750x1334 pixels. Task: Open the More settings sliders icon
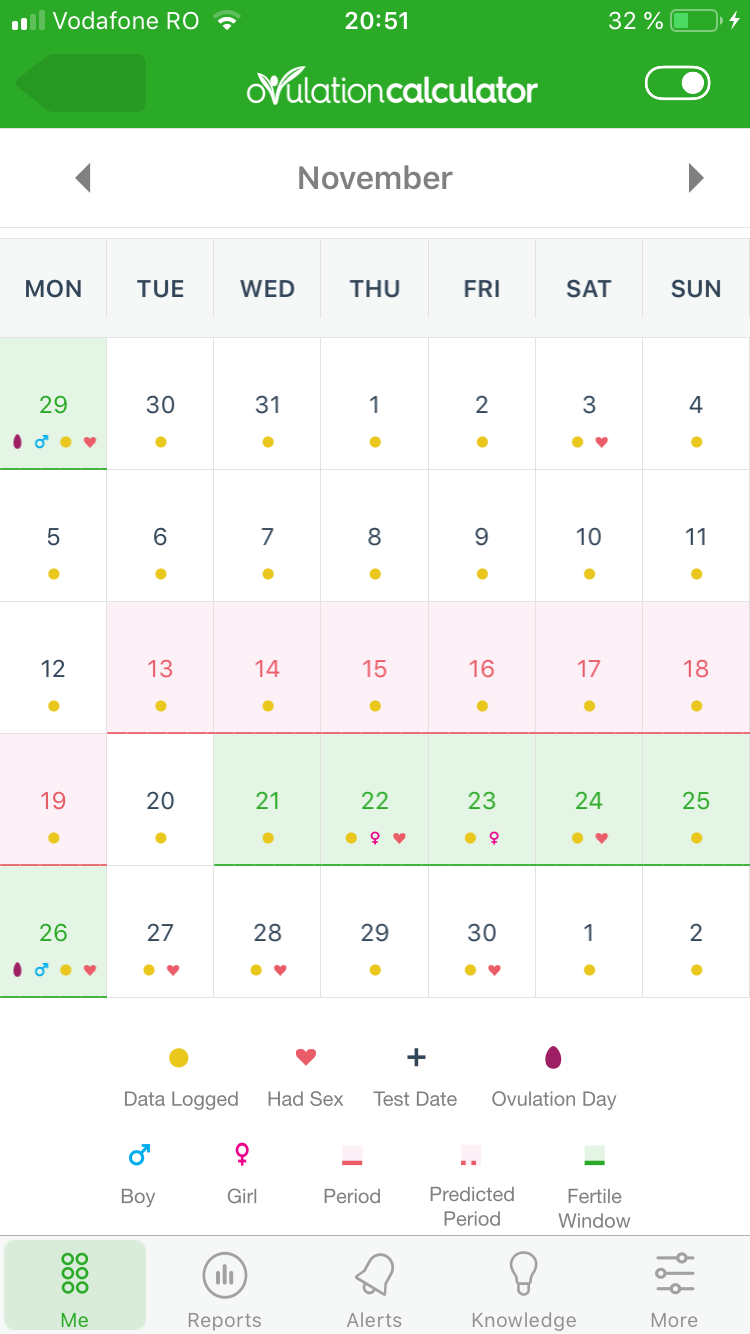675,1273
